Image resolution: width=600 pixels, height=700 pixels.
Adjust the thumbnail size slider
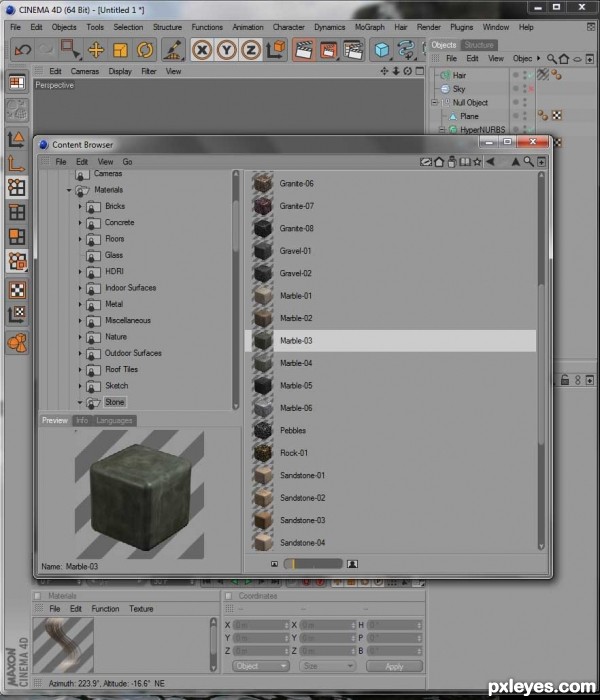tap(313, 564)
